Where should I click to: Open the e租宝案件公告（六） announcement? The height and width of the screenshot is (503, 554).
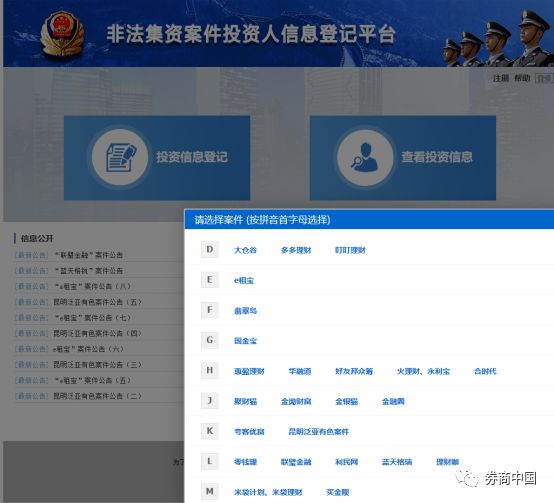point(88,349)
